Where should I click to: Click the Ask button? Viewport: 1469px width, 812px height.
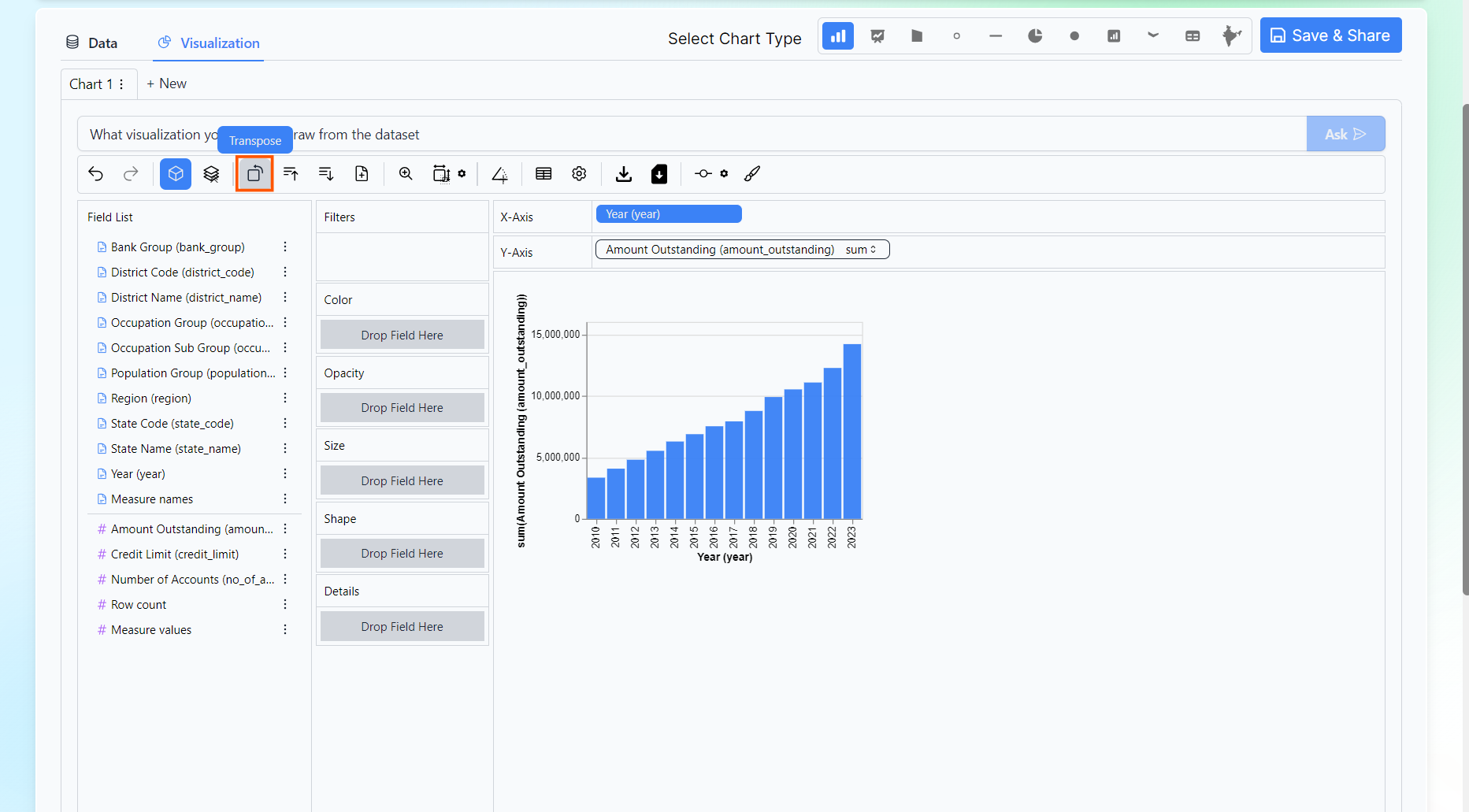[1345, 135]
